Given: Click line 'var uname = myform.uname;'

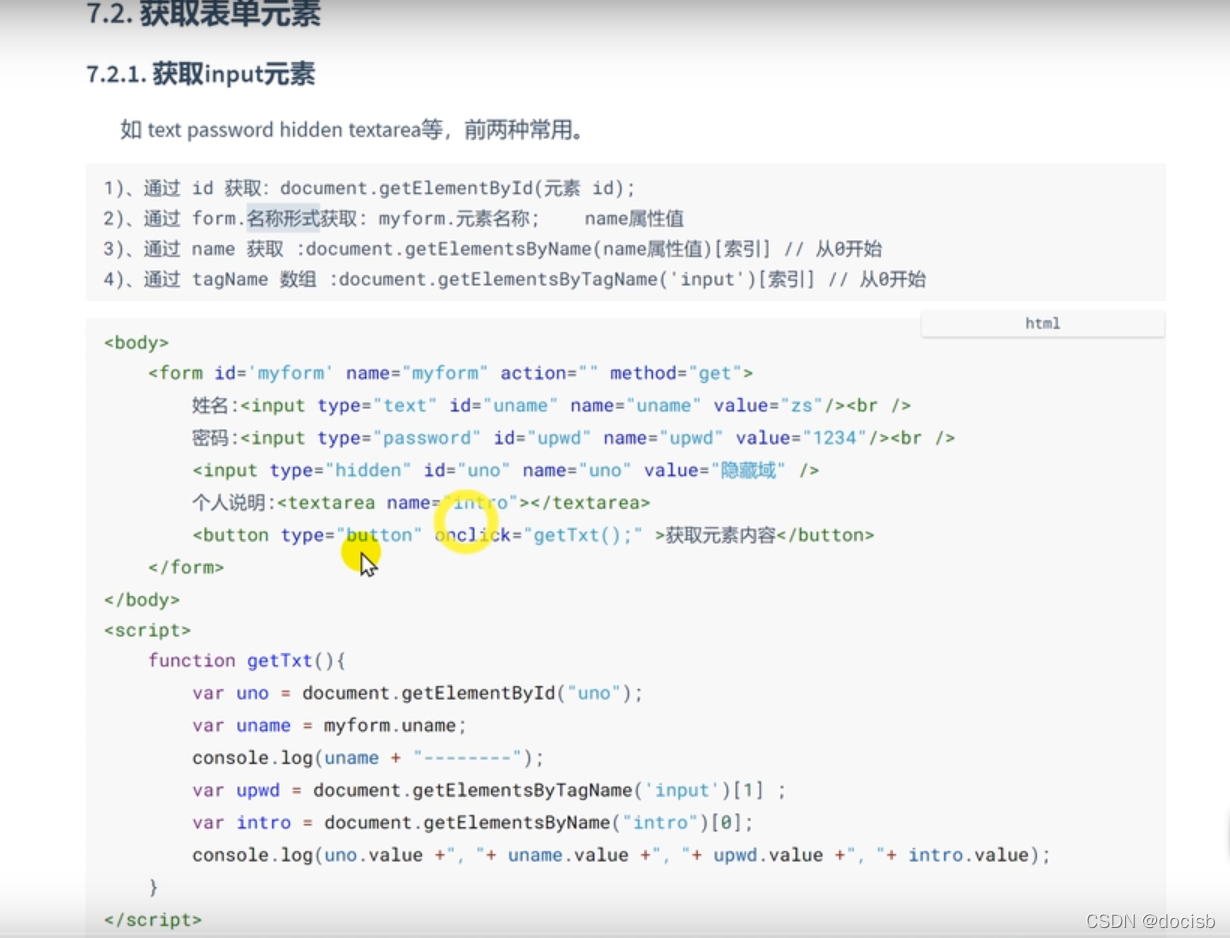Looking at the screenshot, I should [x=330, y=726].
